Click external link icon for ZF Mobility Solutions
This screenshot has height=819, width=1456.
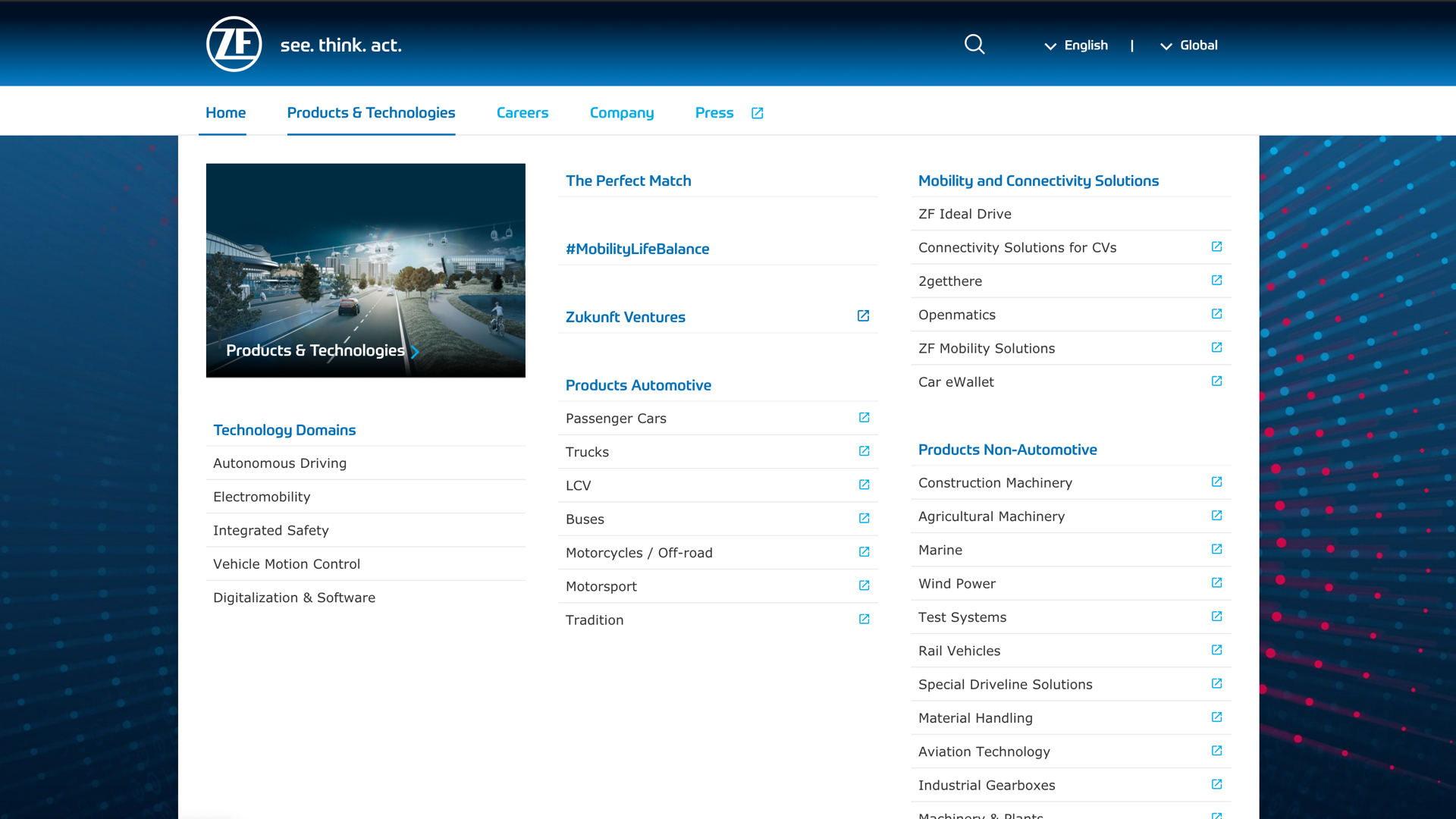click(x=1216, y=347)
